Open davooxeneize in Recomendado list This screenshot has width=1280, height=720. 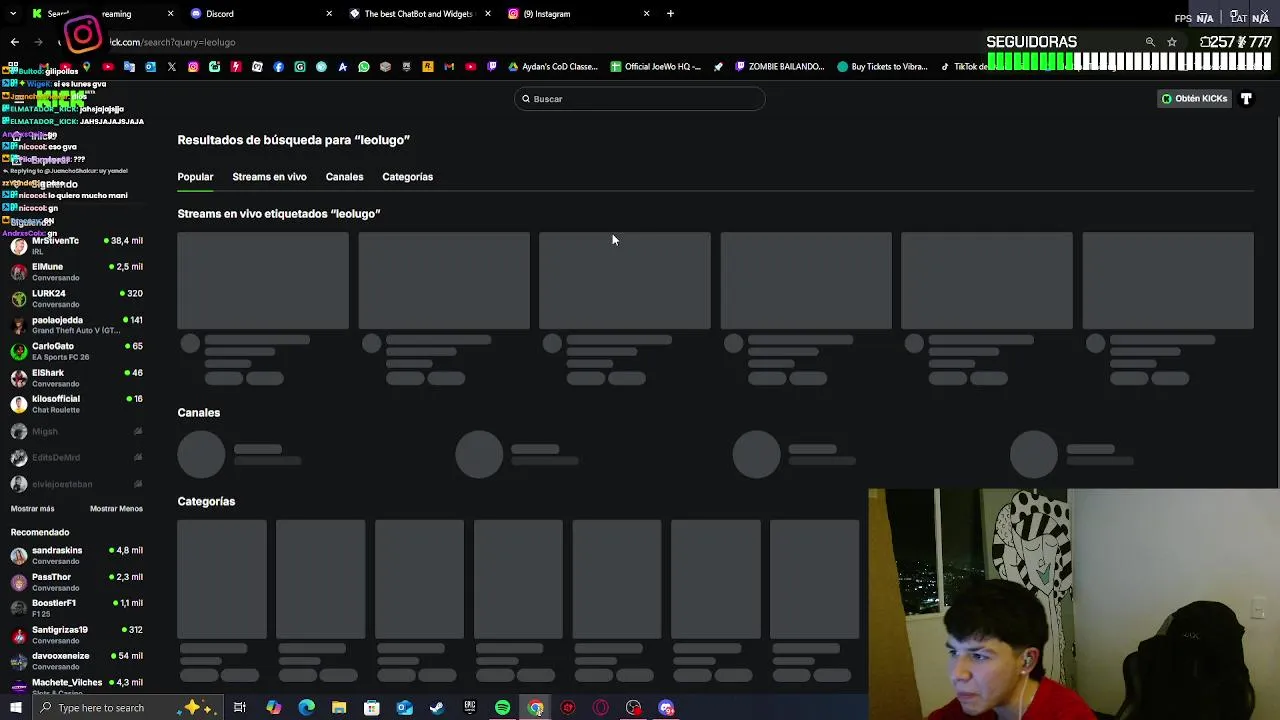pyautogui.click(x=76, y=661)
